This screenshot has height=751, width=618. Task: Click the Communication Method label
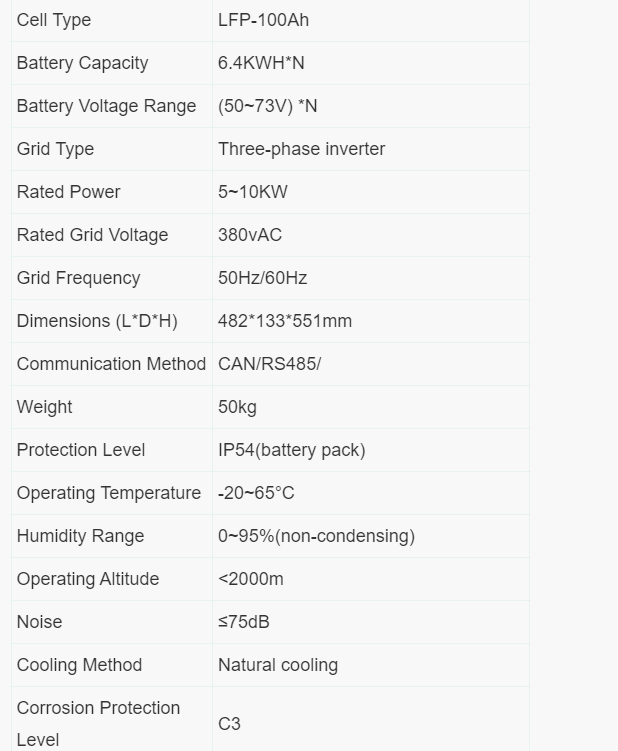111,364
